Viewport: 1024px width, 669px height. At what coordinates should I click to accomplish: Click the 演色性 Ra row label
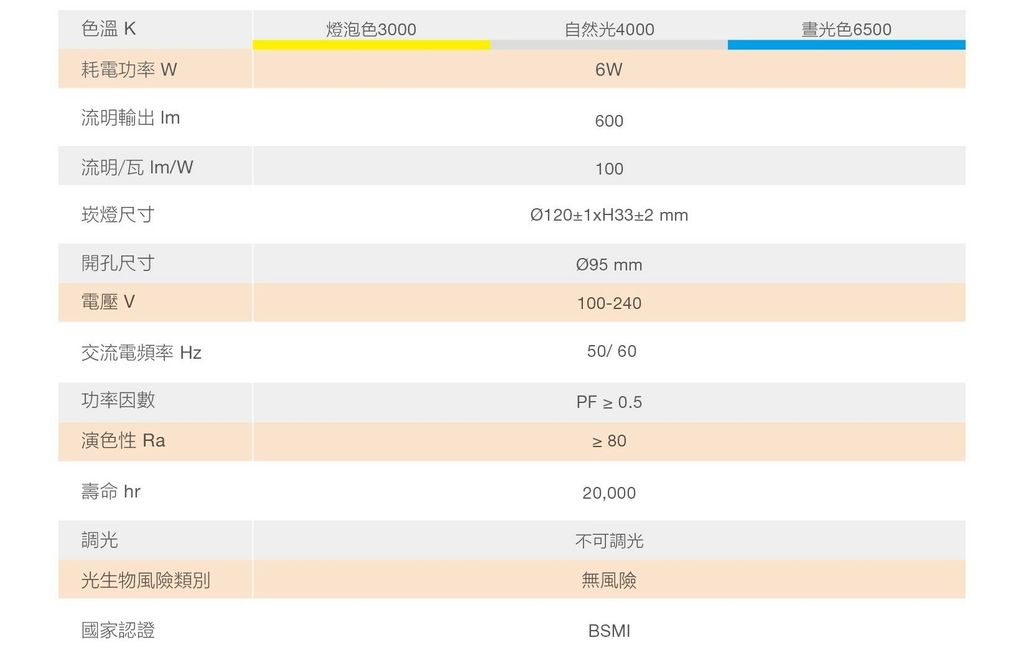point(123,440)
